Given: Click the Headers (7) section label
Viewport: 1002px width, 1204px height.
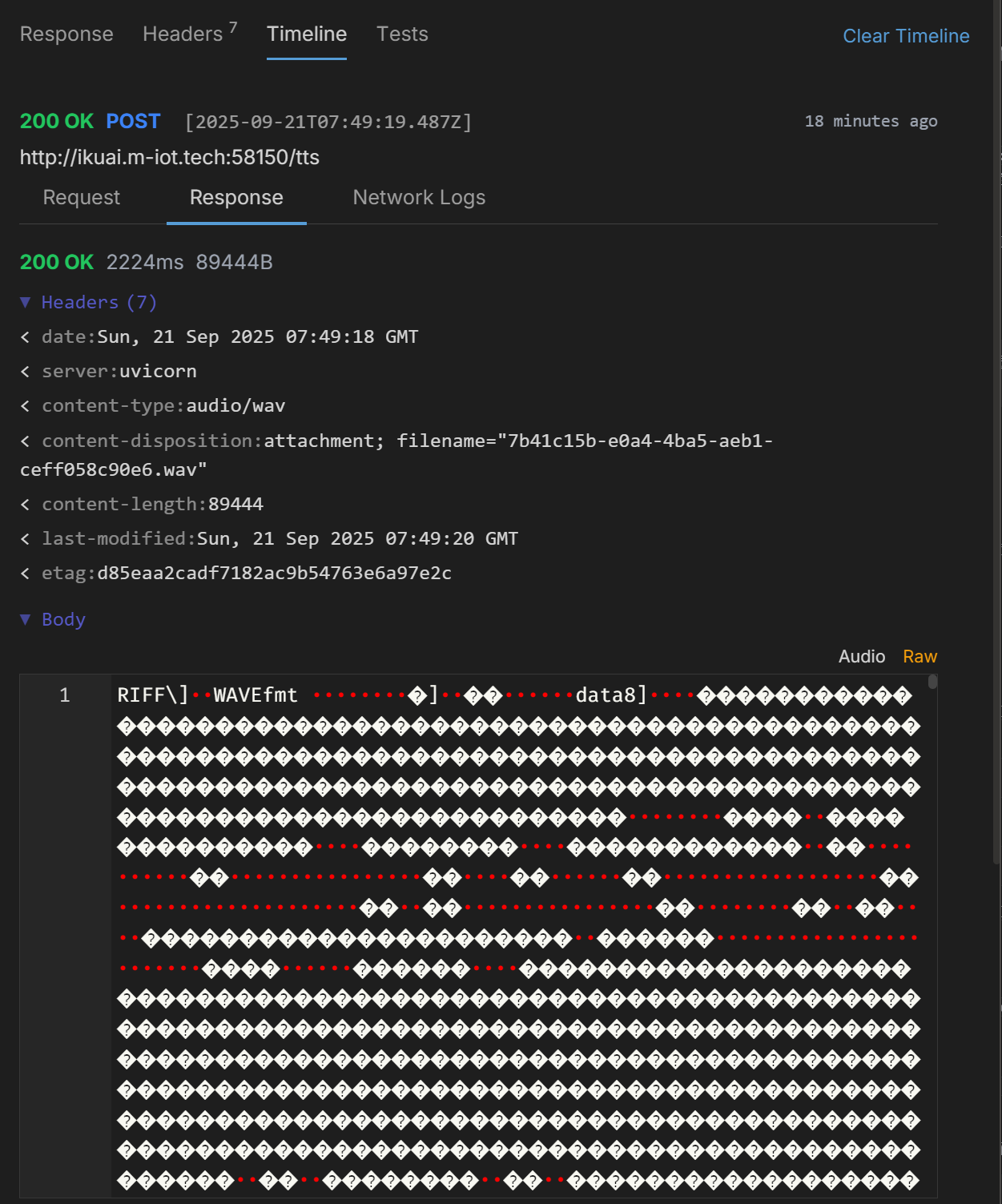Looking at the screenshot, I should click(99, 302).
